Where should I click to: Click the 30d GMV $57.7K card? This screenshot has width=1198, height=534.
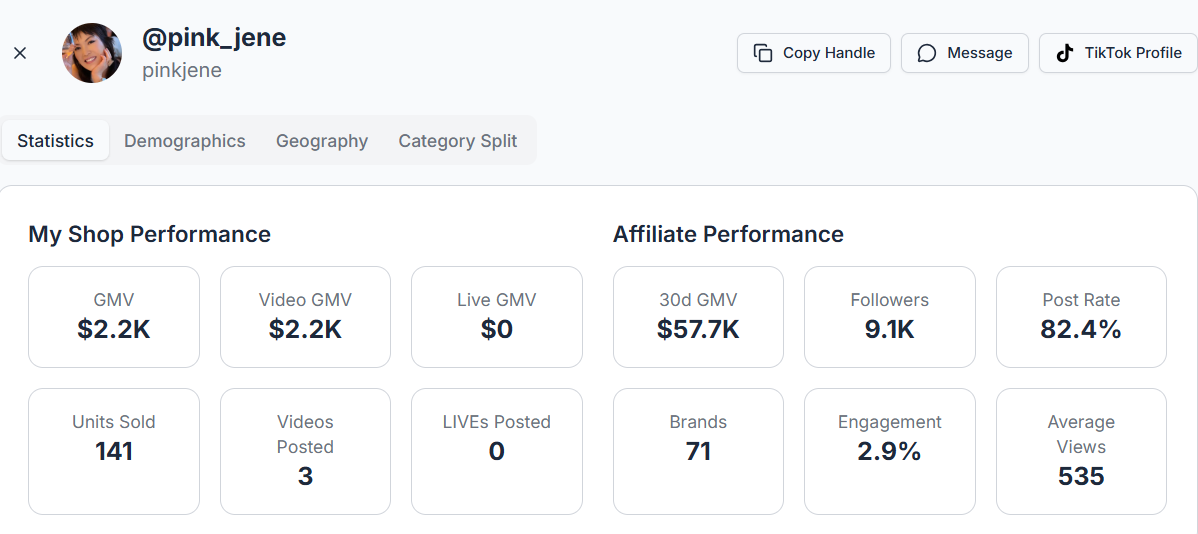698,316
